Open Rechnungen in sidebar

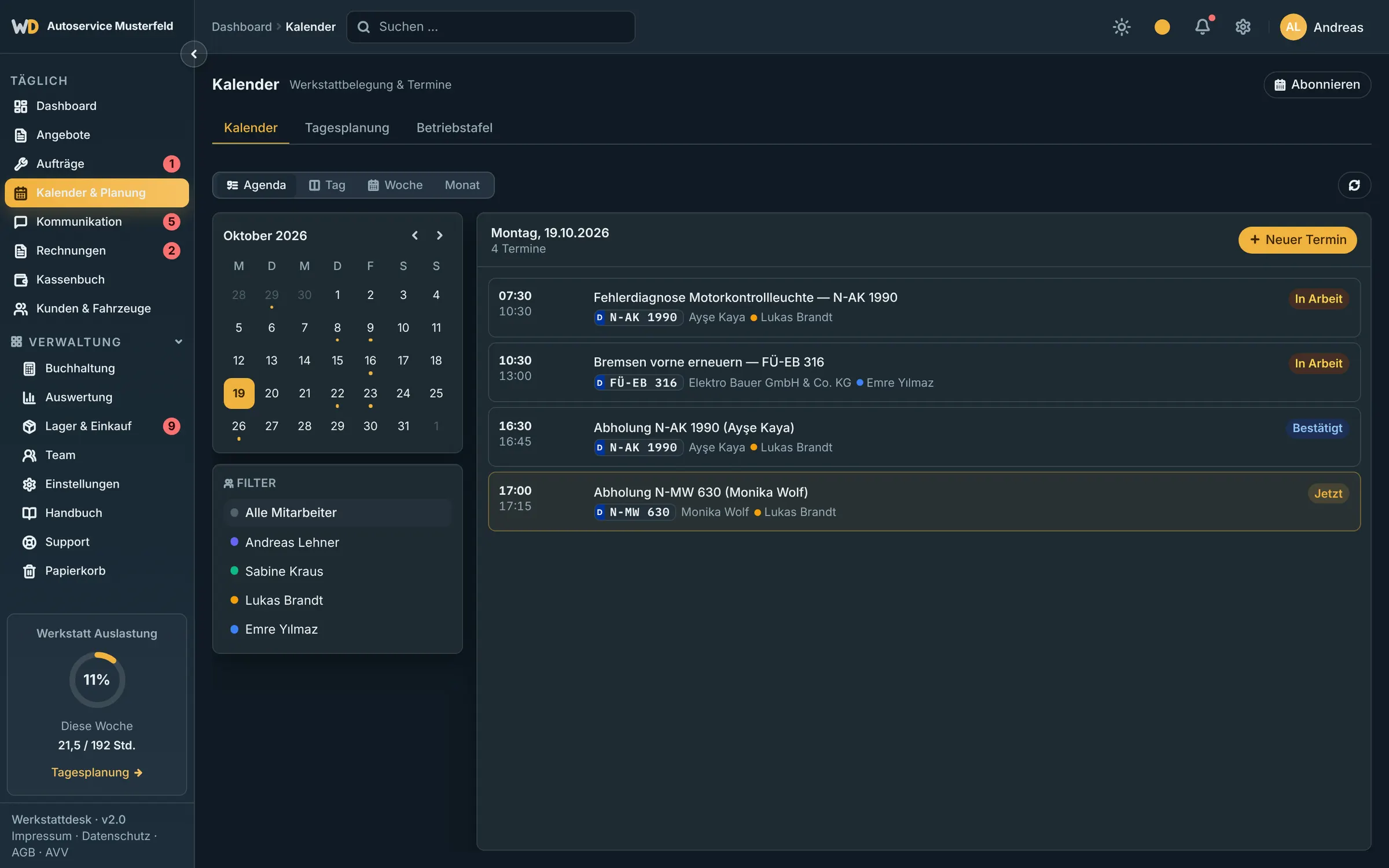[97, 251]
